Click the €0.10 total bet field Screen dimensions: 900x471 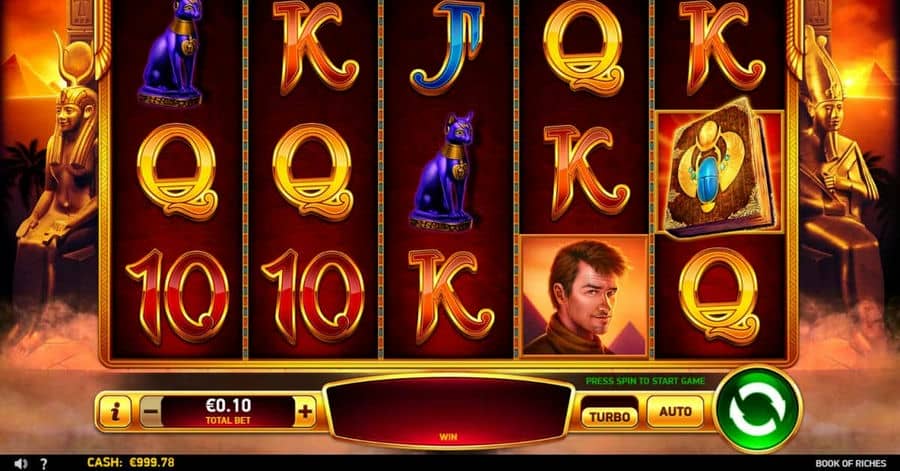[228, 411]
